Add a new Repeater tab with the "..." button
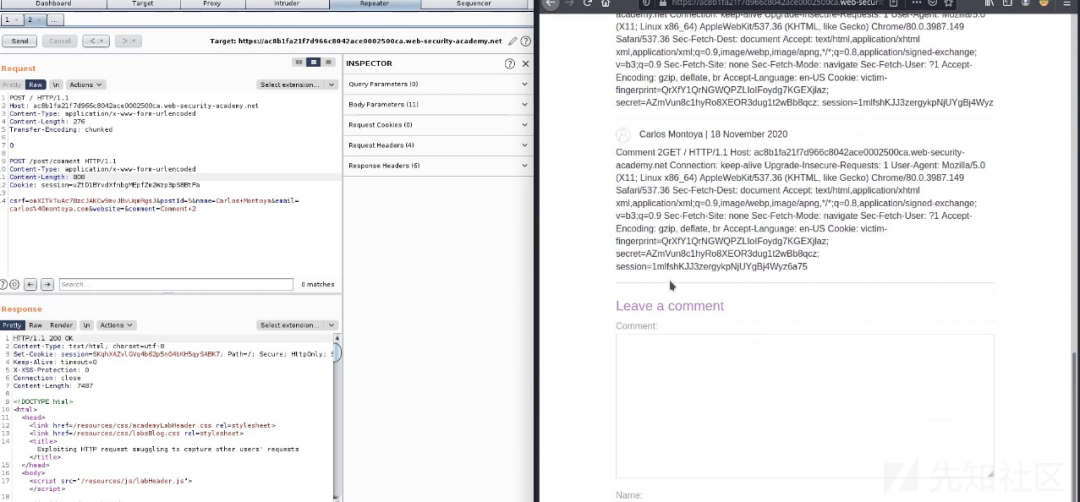This screenshot has height=502, width=1080. pyautogui.click(x=54, y=20)
